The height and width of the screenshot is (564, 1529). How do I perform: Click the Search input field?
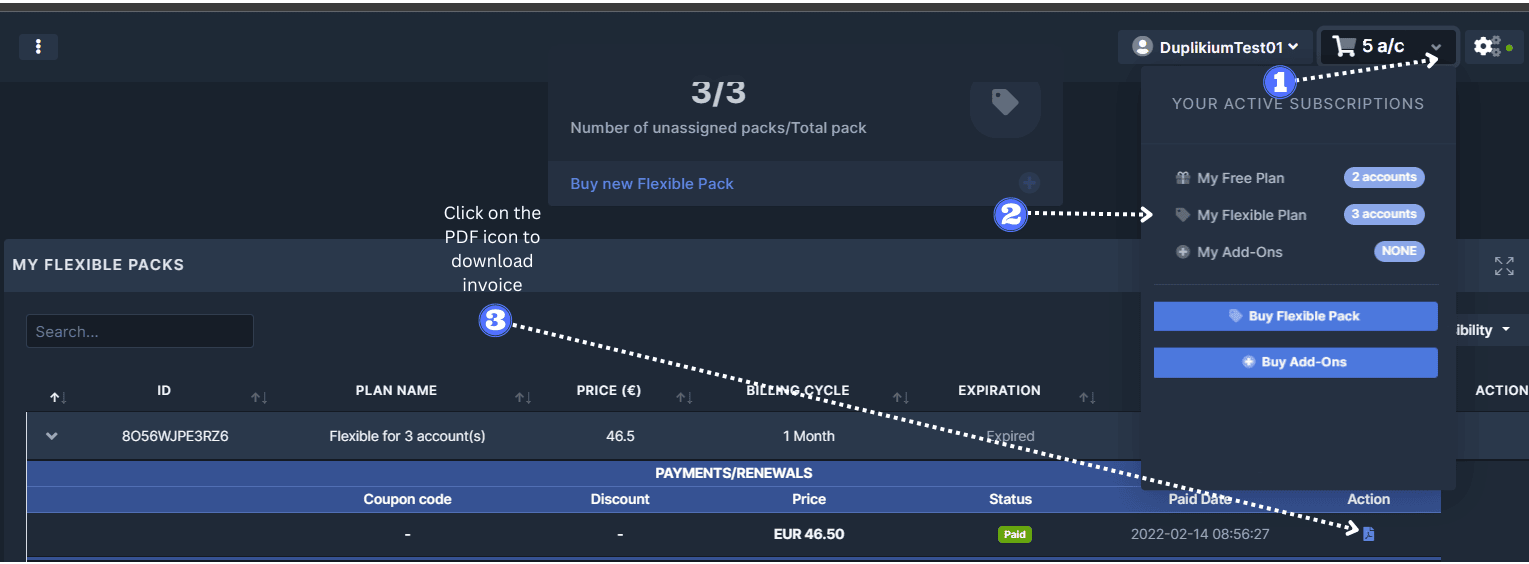pyautogui.click(x=139, y=332)
